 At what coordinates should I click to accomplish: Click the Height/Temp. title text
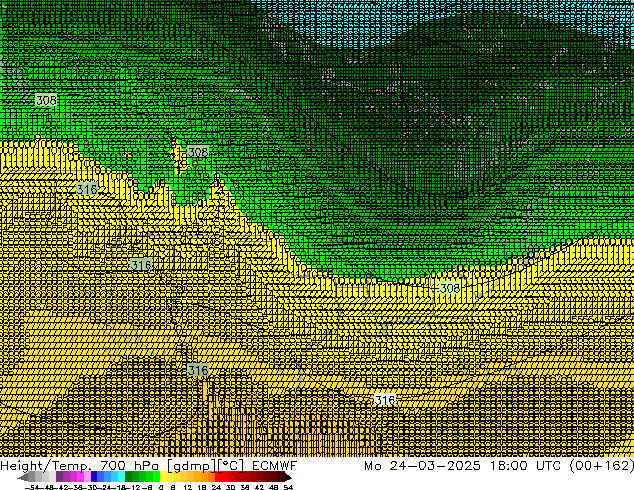[x=44, y=466]
